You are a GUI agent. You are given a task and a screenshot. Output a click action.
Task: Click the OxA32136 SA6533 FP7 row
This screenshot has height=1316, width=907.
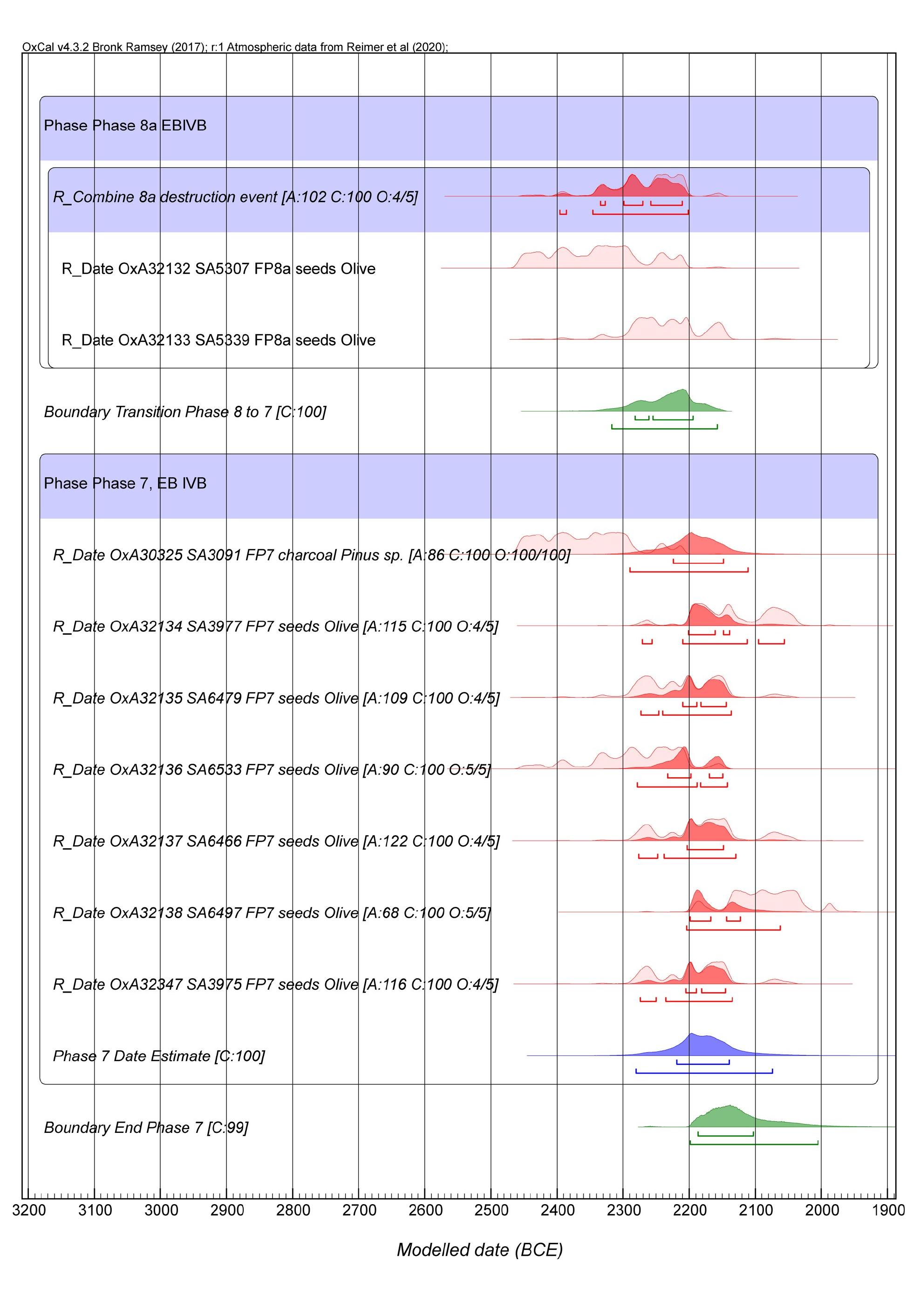pos(272,770)
